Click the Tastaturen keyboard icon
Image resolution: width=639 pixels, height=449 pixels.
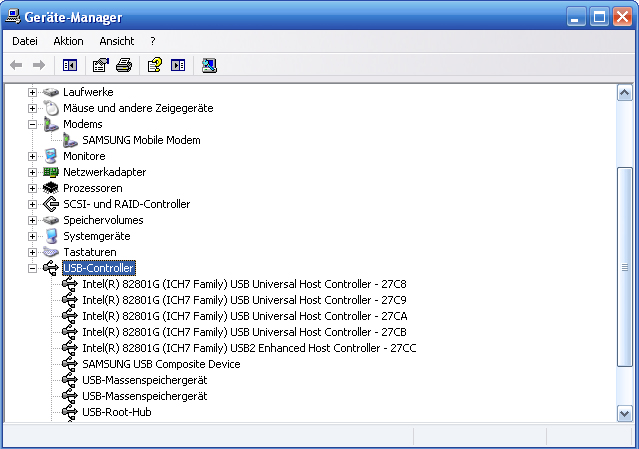51,252
